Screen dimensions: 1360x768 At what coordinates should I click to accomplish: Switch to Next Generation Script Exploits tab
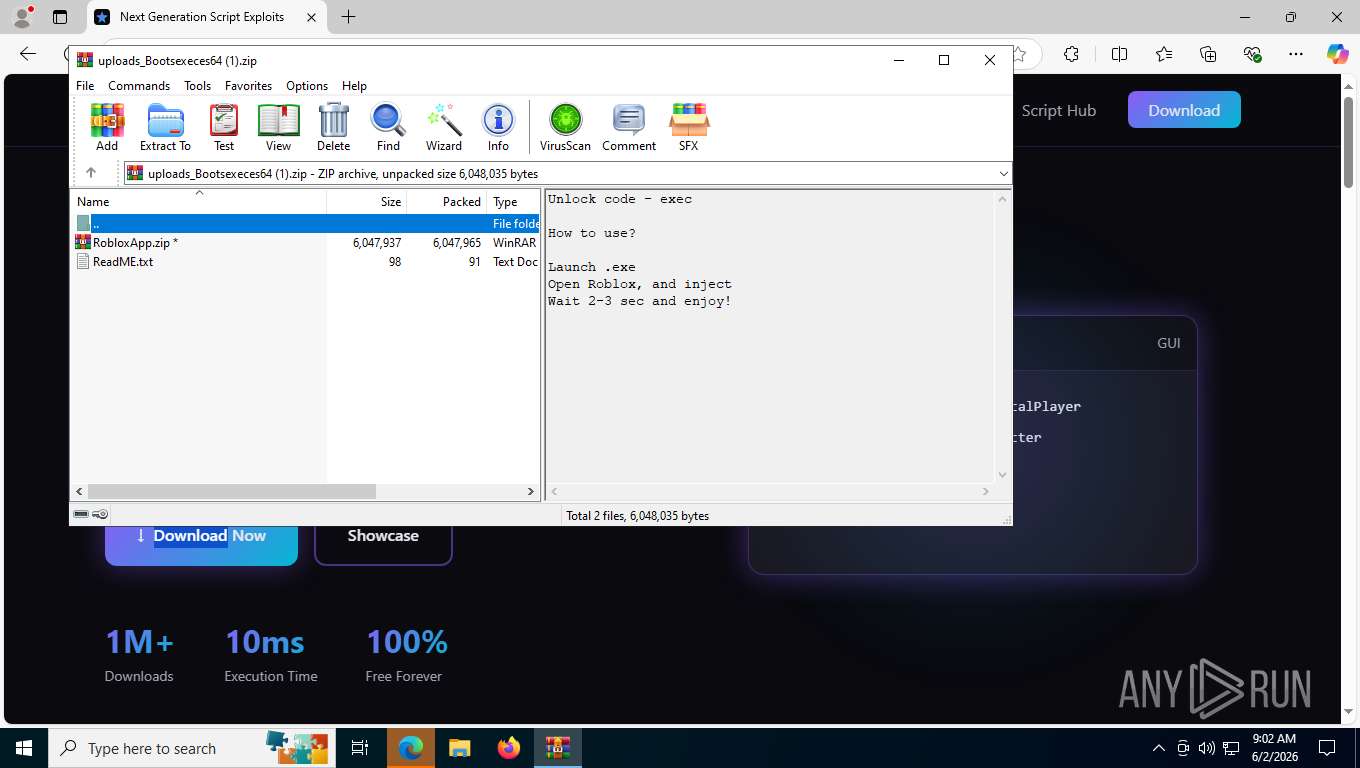[x=204, y=17]
